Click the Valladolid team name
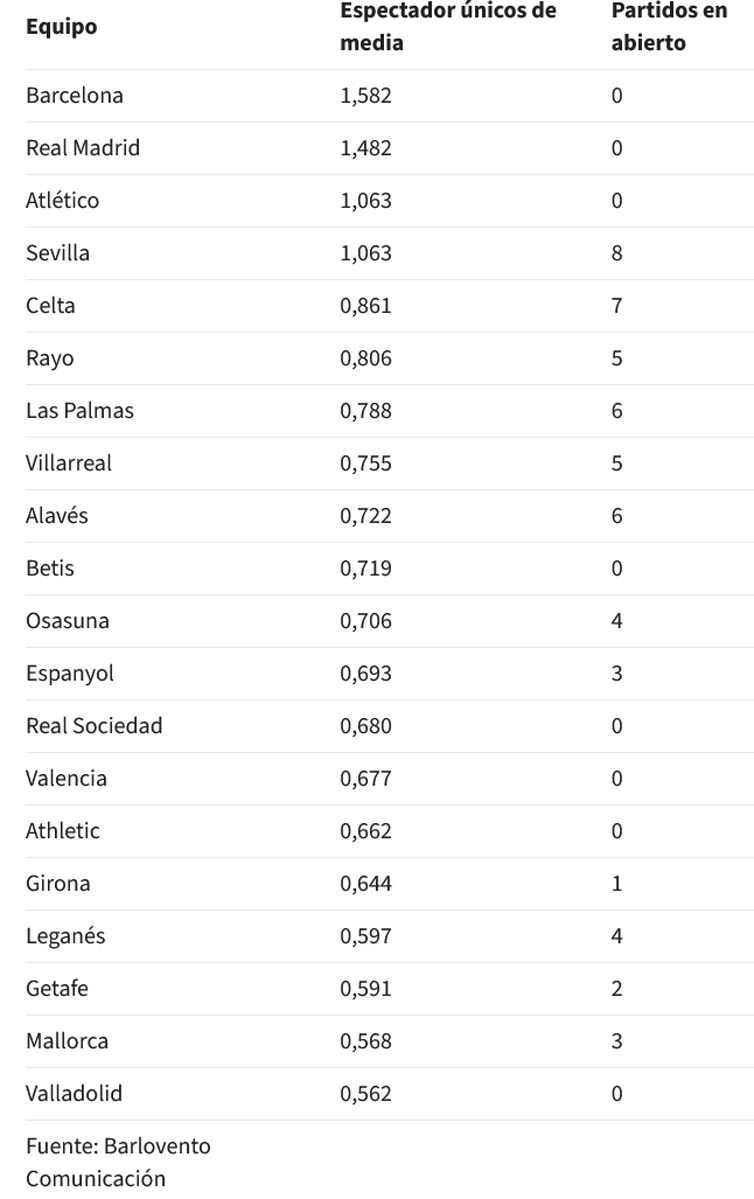The height and width of the screenshot is (1199, 754). (x=73, y=1093)
